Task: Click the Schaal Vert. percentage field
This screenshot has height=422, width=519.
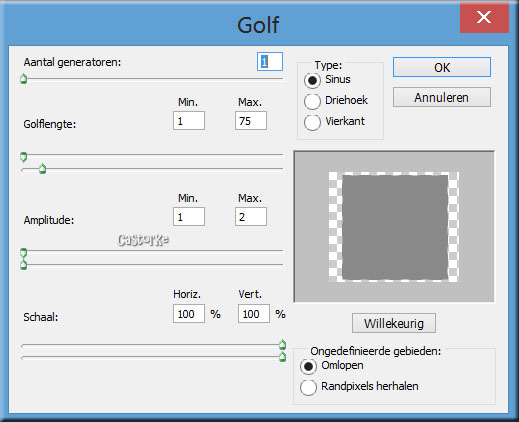Action: pos(254,313)
